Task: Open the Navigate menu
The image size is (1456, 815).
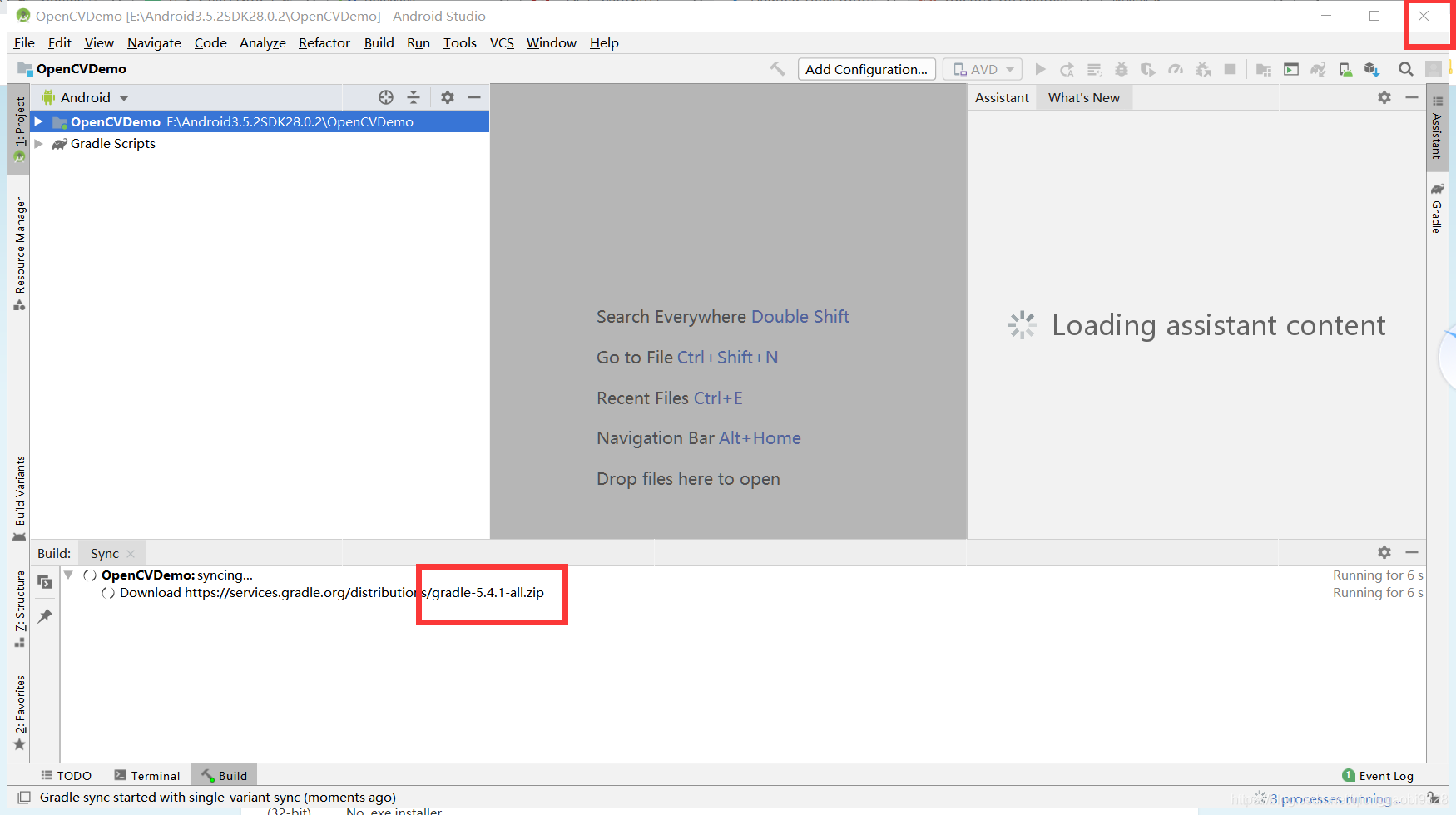Action: pos(154,42)
